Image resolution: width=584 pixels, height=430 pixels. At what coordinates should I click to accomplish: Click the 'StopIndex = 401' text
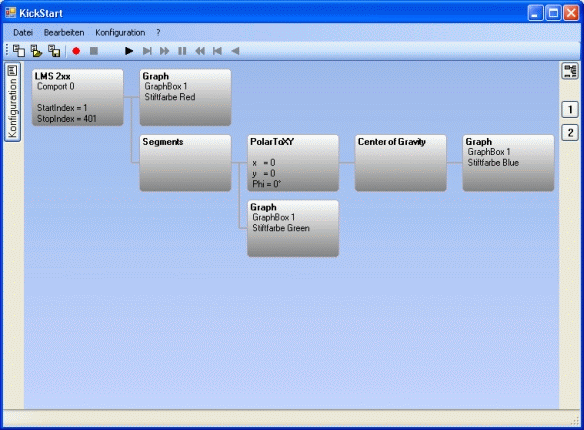[67, 119]
